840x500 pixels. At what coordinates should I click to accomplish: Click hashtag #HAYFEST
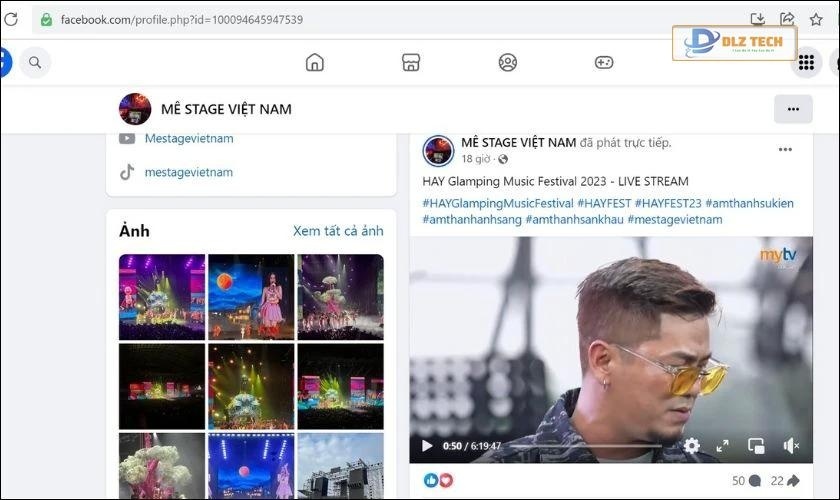pos(604,203)
